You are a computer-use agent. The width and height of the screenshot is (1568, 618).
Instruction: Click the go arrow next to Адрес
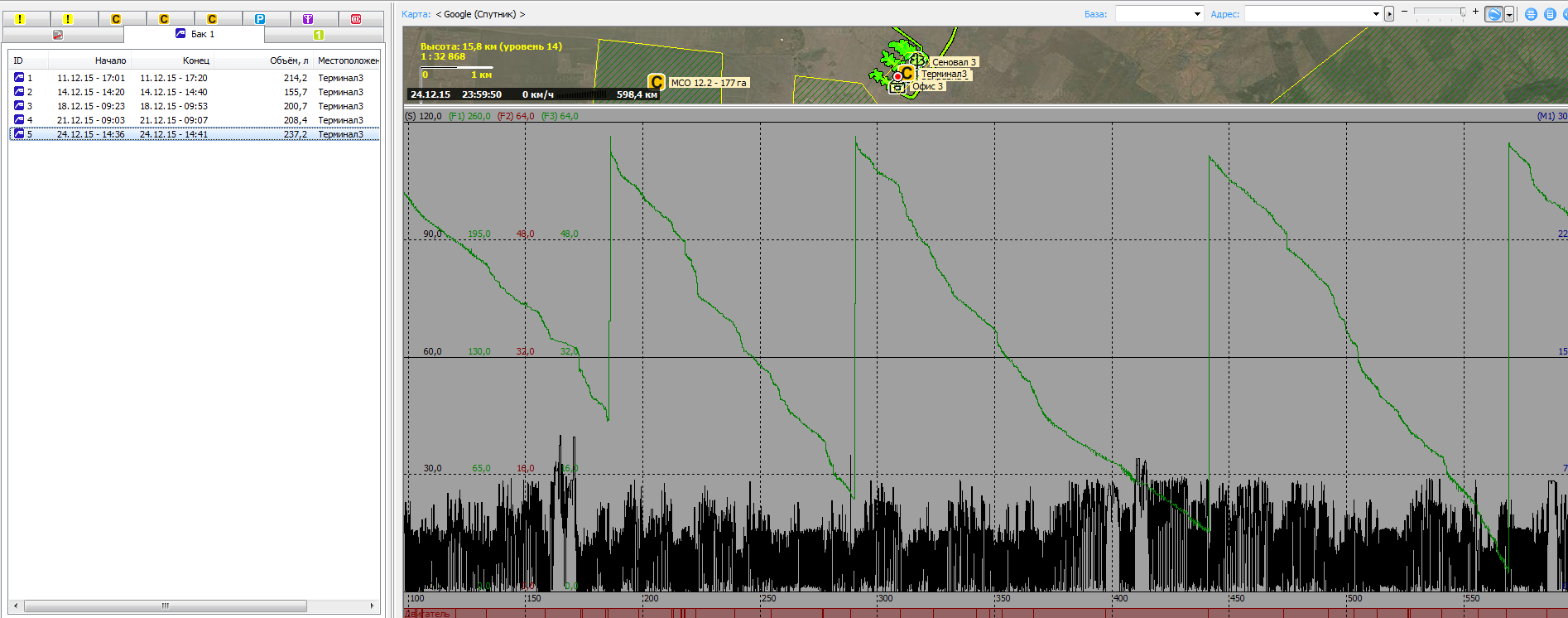click(1389, 14)
